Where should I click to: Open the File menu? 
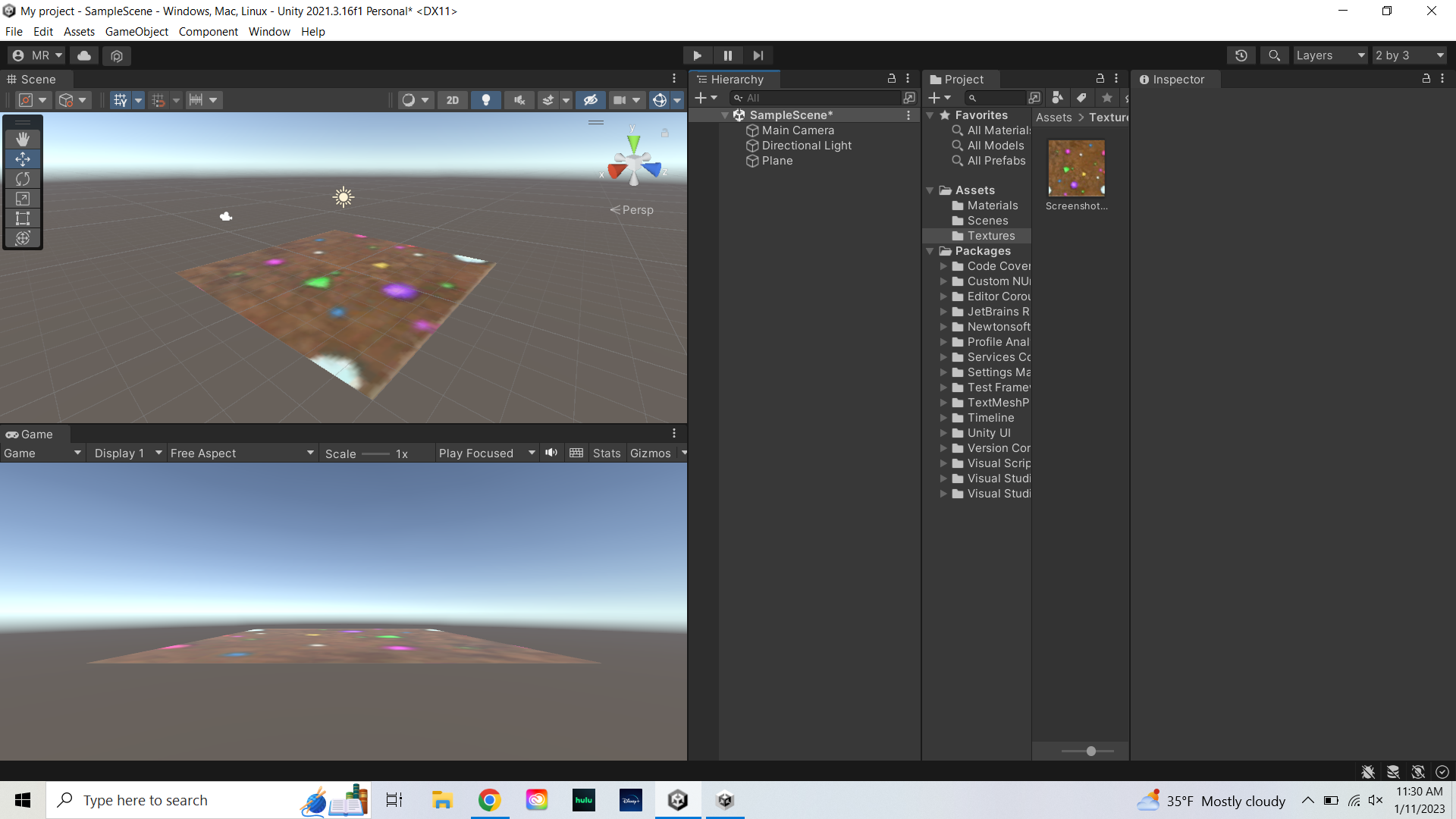(14, 32)
